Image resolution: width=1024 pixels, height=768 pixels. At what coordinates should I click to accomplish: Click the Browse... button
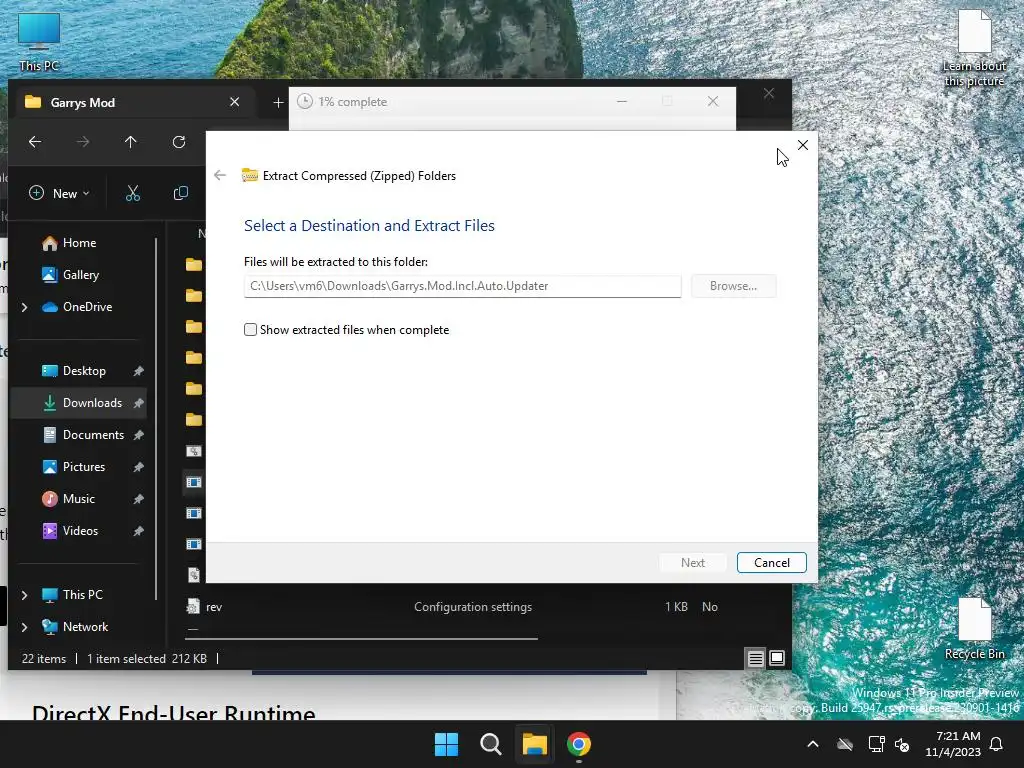click(x=733, y=286)
